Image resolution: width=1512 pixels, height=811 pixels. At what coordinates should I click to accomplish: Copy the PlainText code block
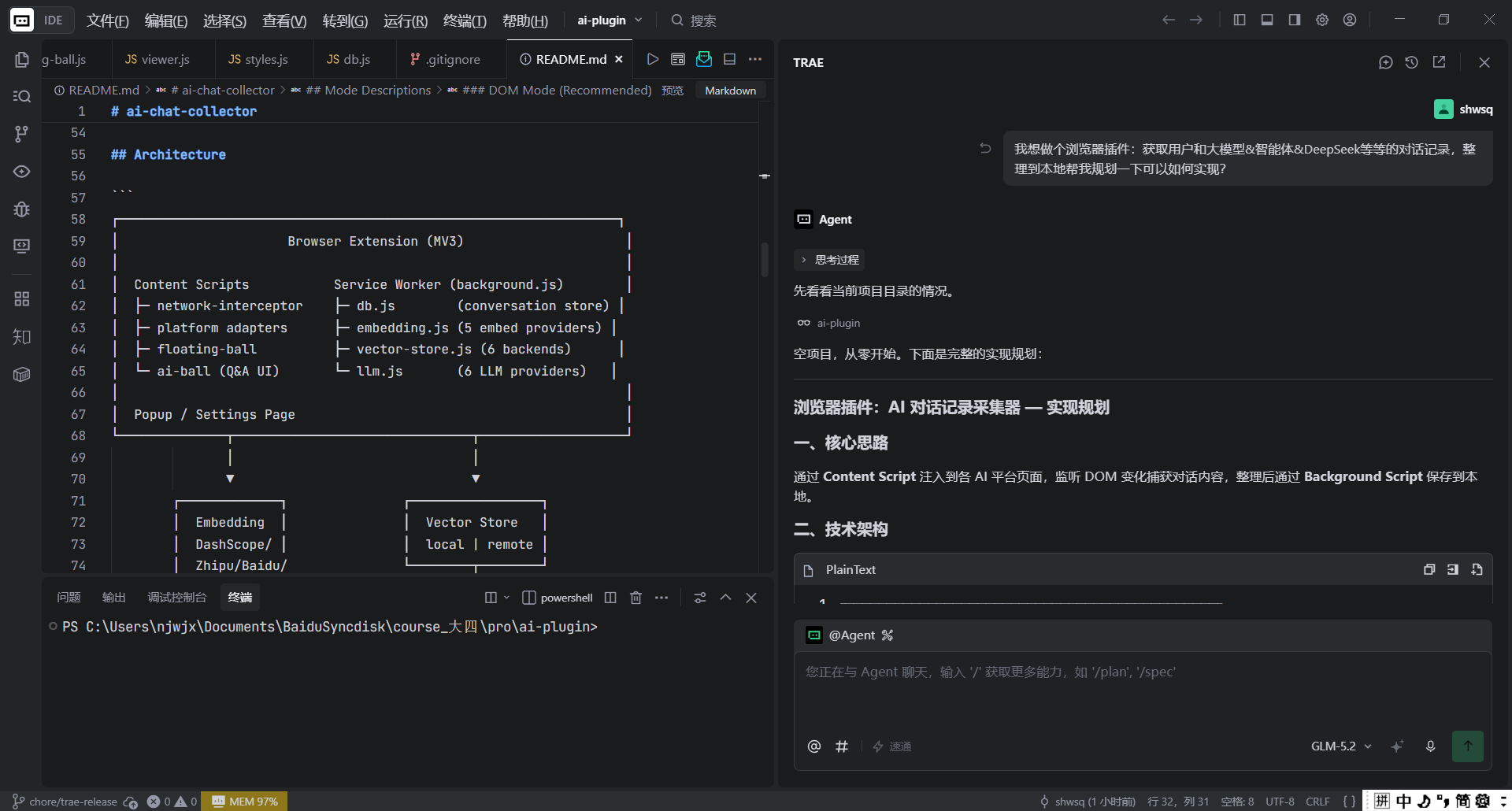click(x=1429, y=569)
